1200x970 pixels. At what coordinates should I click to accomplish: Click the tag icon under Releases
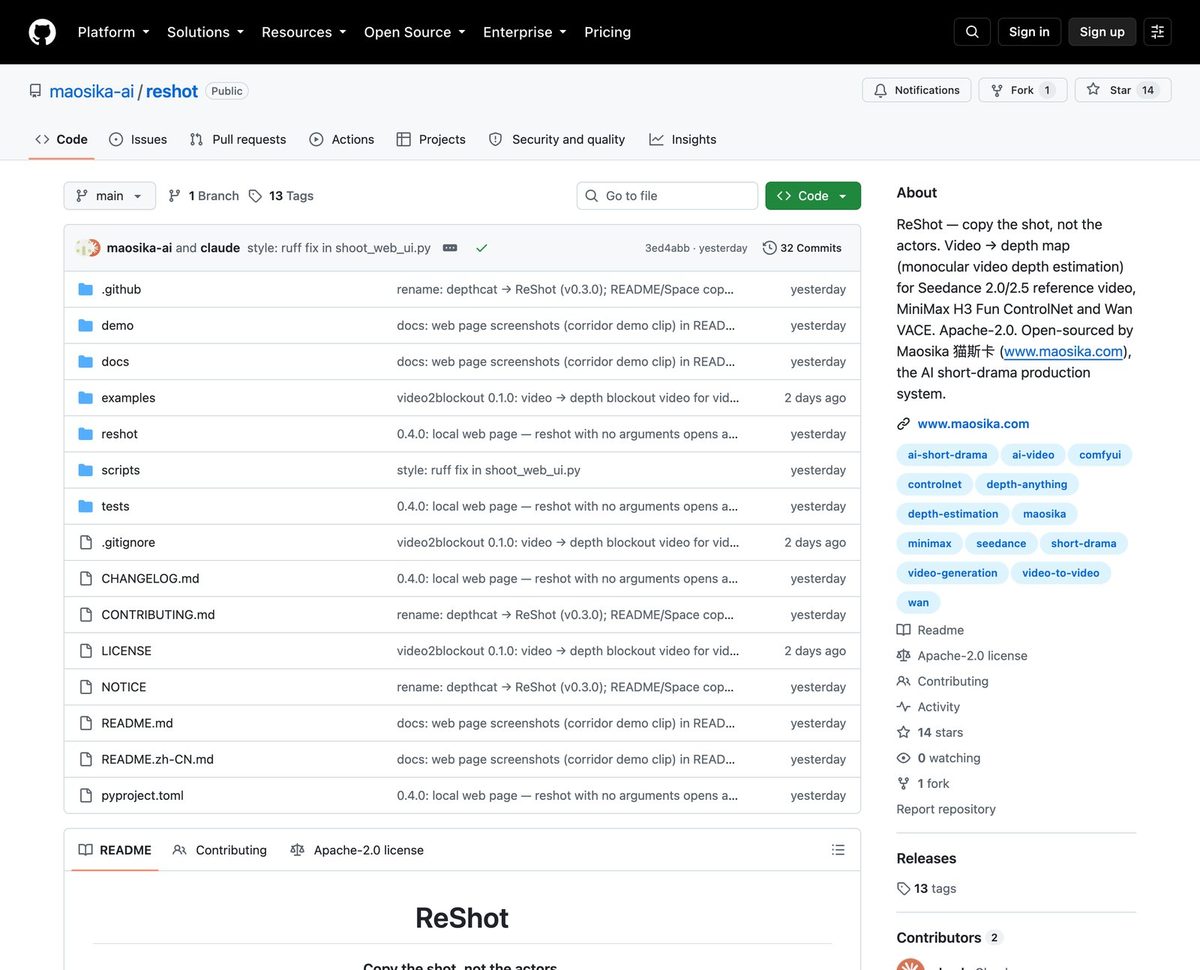click(x=904, y=888)
